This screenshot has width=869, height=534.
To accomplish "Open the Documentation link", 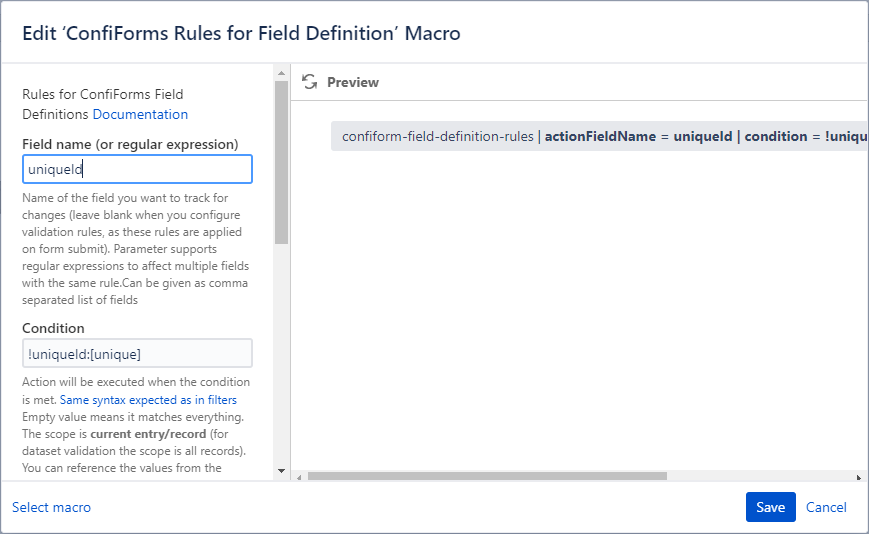I will point(140,114).
